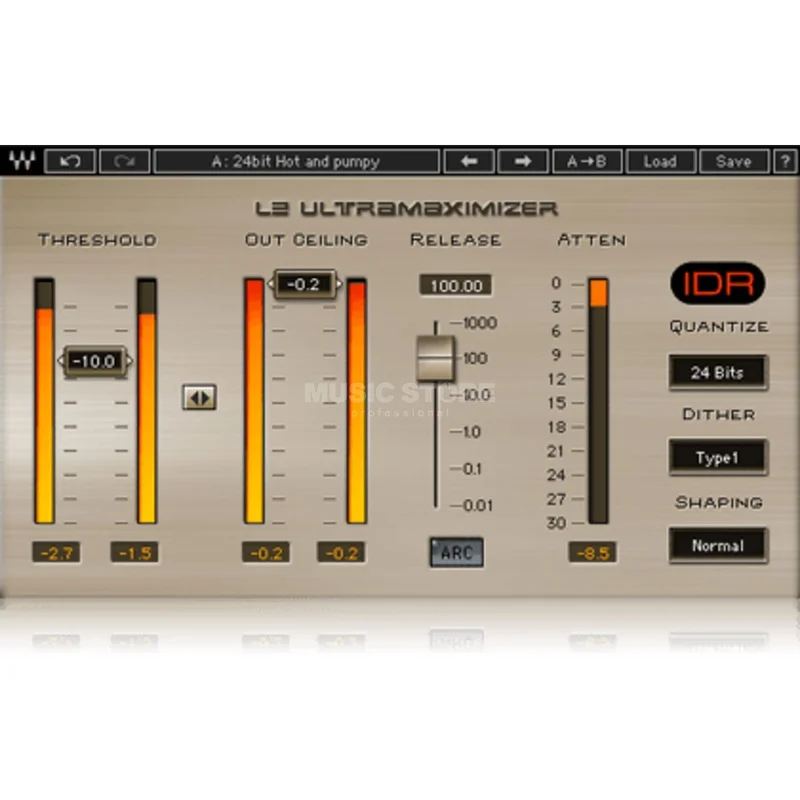Reset the threshold right peak readout -1.5

coord(135,553)
